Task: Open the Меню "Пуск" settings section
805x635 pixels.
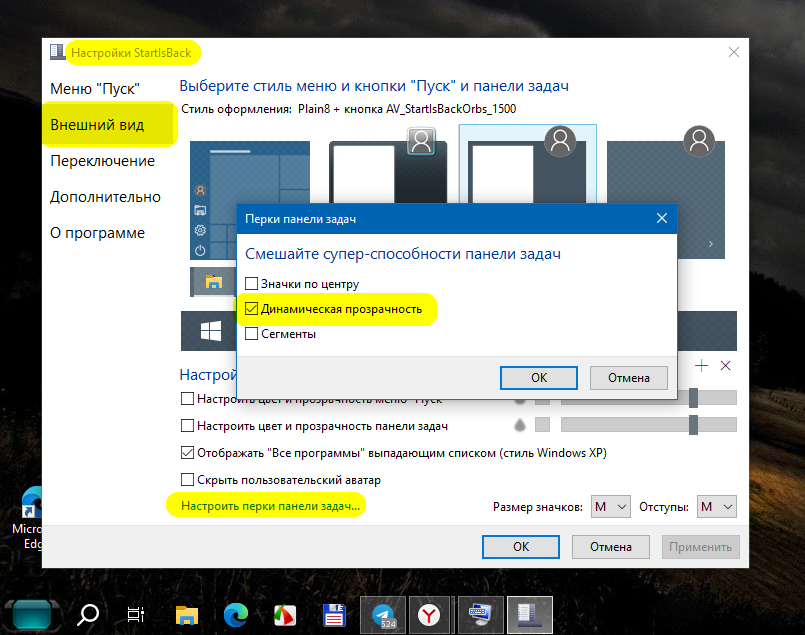Action: tap(95, 89)
